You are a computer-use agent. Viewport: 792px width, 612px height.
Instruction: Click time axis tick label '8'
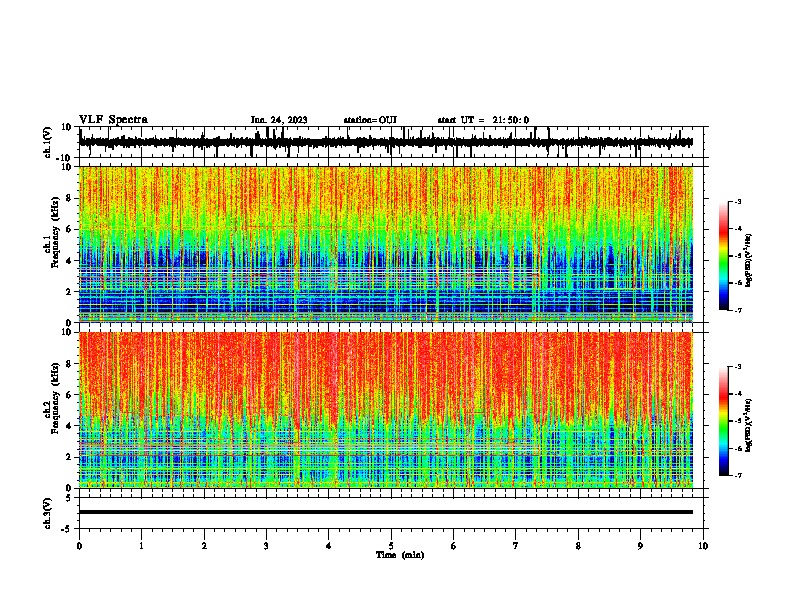pos(578,546)
